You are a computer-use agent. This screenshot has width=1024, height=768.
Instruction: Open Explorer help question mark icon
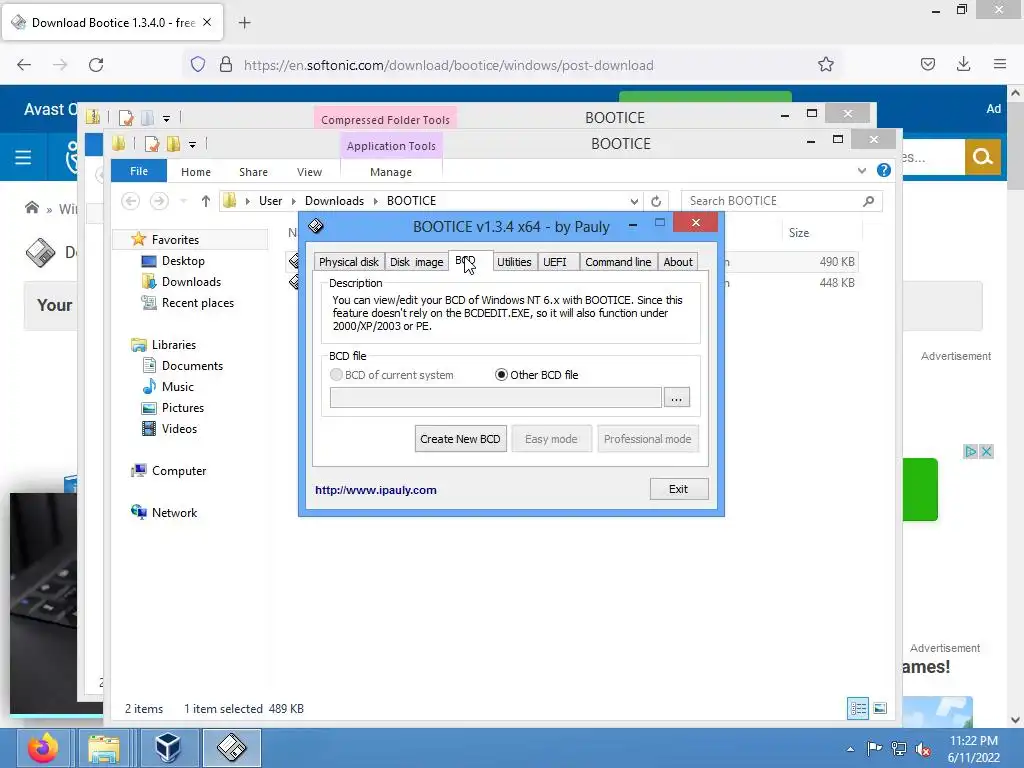point(884,170)
